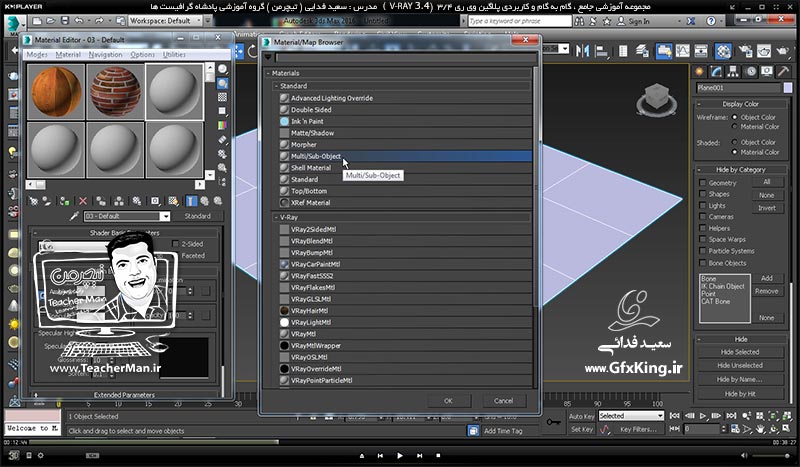Check the Shapes hide category

pos(703,194)
